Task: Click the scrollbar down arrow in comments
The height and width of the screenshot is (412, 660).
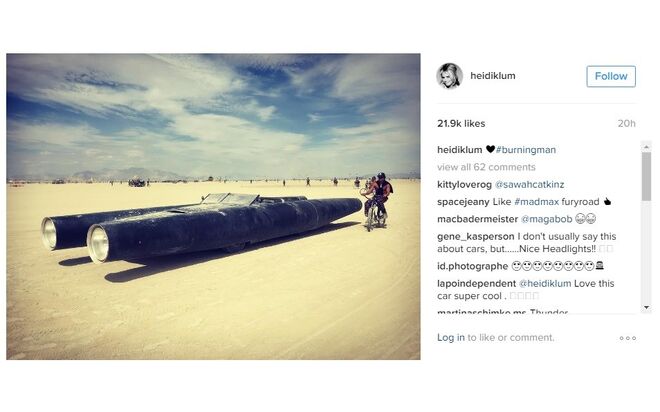Action: pos(647,308)
